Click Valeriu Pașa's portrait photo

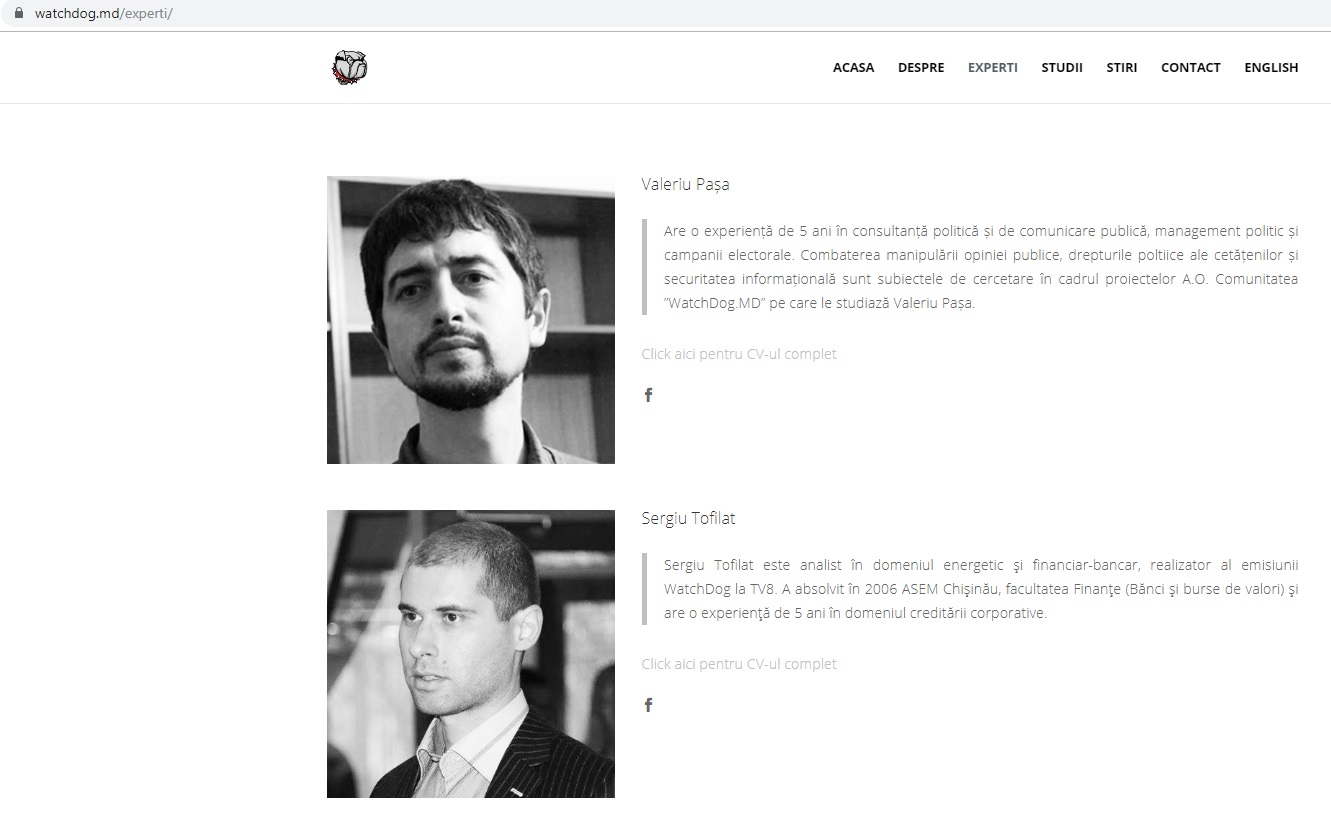pos(471,320)
